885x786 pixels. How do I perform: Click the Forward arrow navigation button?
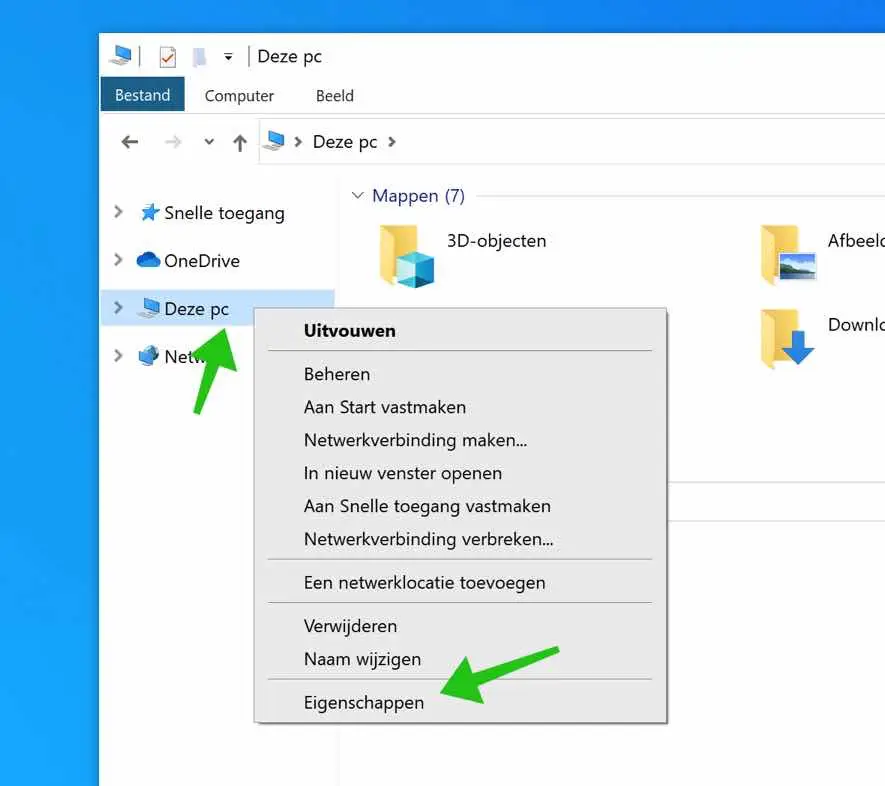point(173,142)
